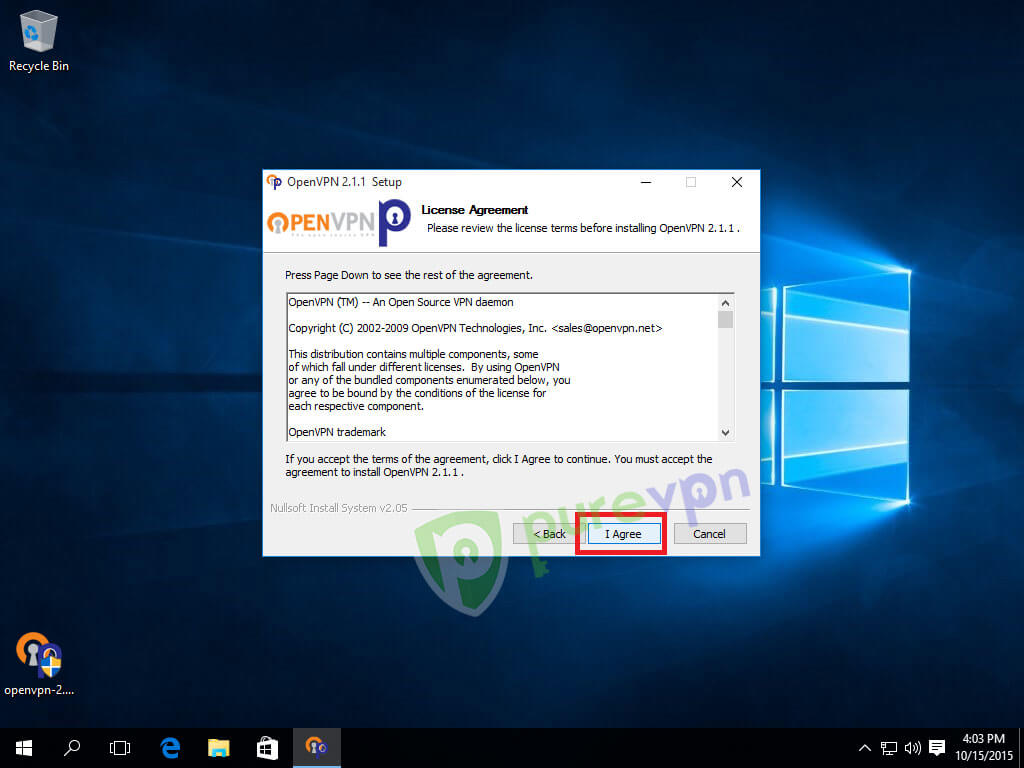
Task: Close the OpenVPN Setup window
Action: pyautogui.click(x=737, y=182)
